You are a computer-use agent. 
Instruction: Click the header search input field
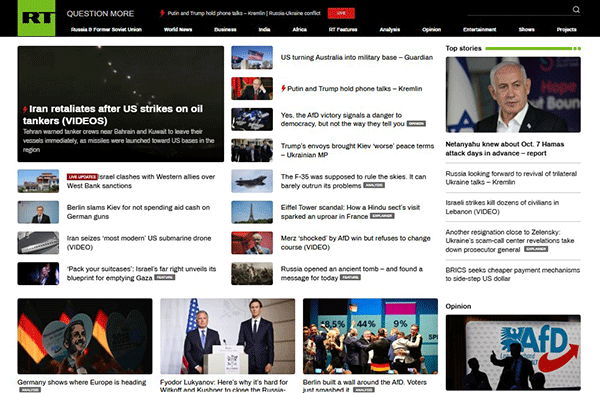click(519, 10)
